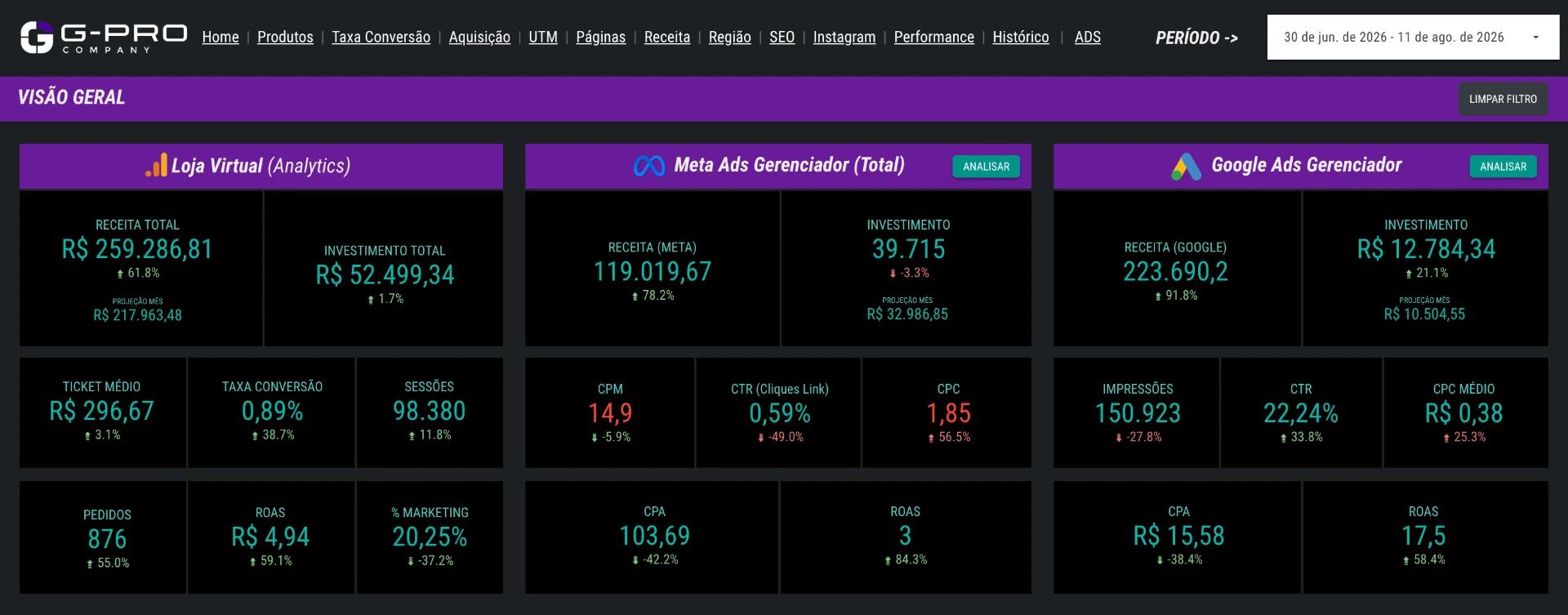Select Receita (Google) value 223.690,2
Viewport: 1568px width, 615px height.
point(1175,272)
